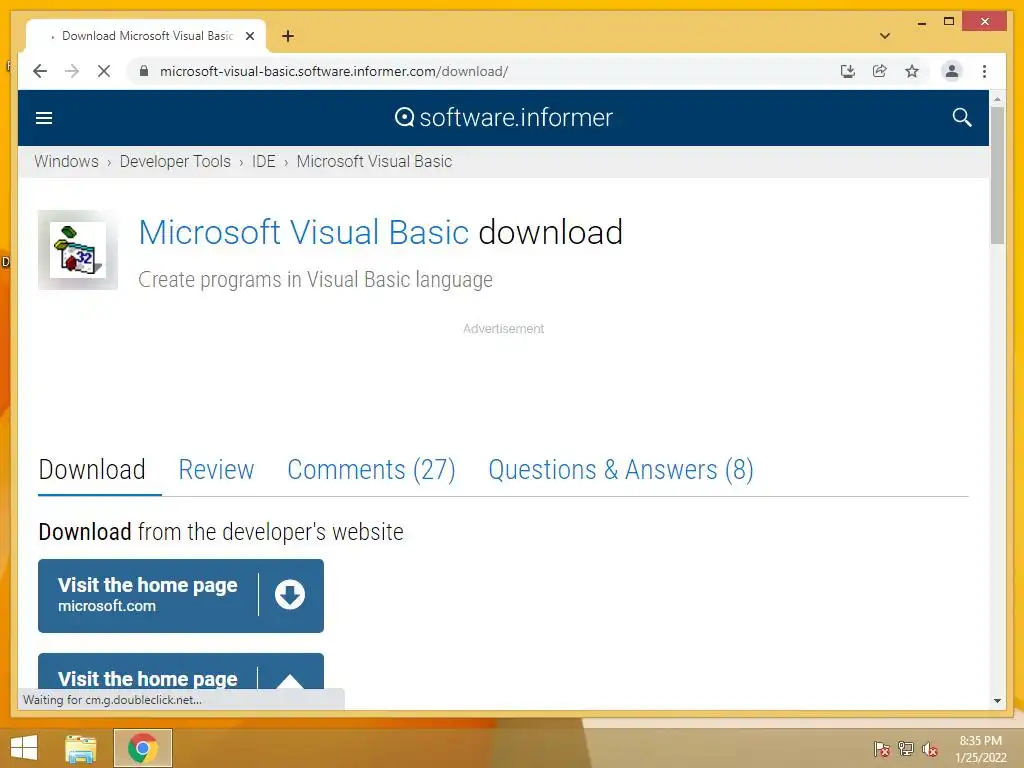Viewport: 1024px width, 768px height.
Task: Click the page vertical scrollbar thumb
Action: [997, 175]
